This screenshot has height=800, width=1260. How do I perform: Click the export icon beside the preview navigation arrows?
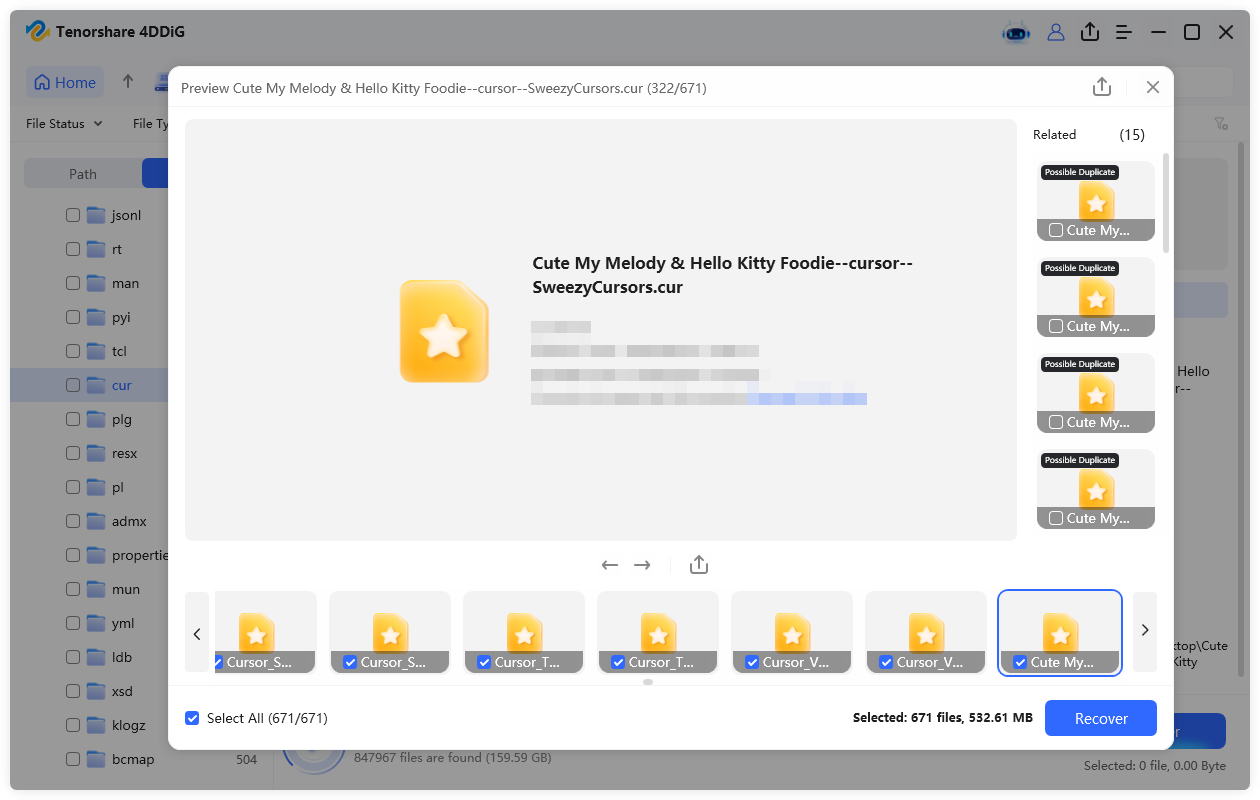tap(699, 565)
